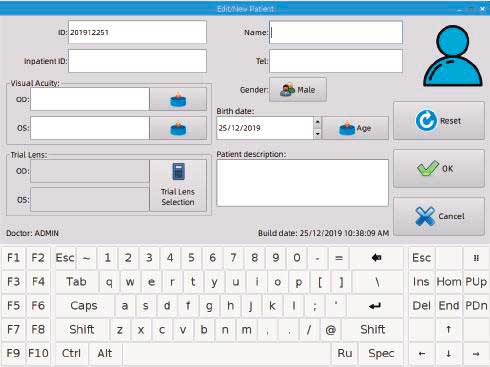Toggle the right Shift key
490x367 pixels.
pos(373,329)
